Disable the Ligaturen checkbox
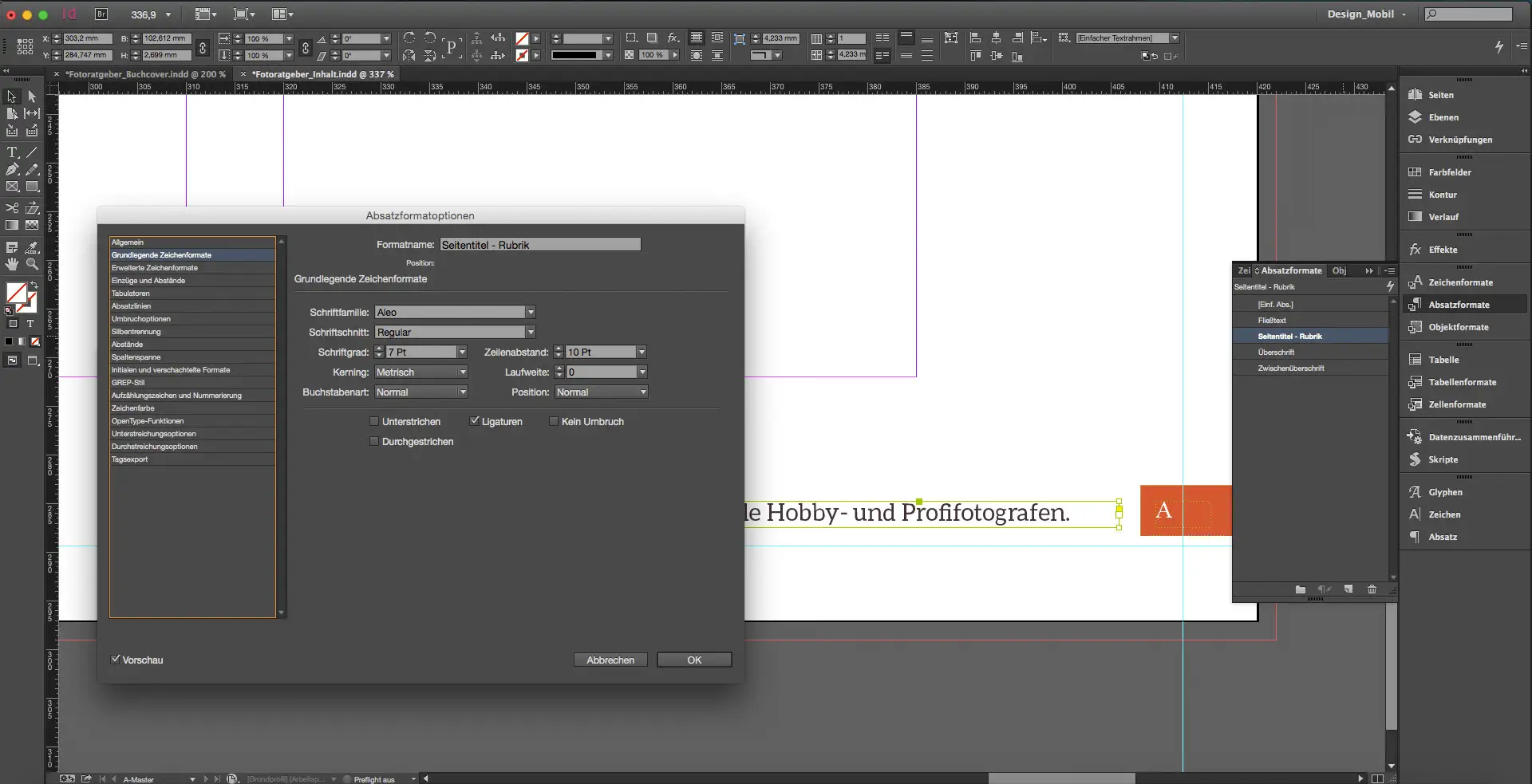This screenshot has width=1532, height=784. click(x=474, y=421)
